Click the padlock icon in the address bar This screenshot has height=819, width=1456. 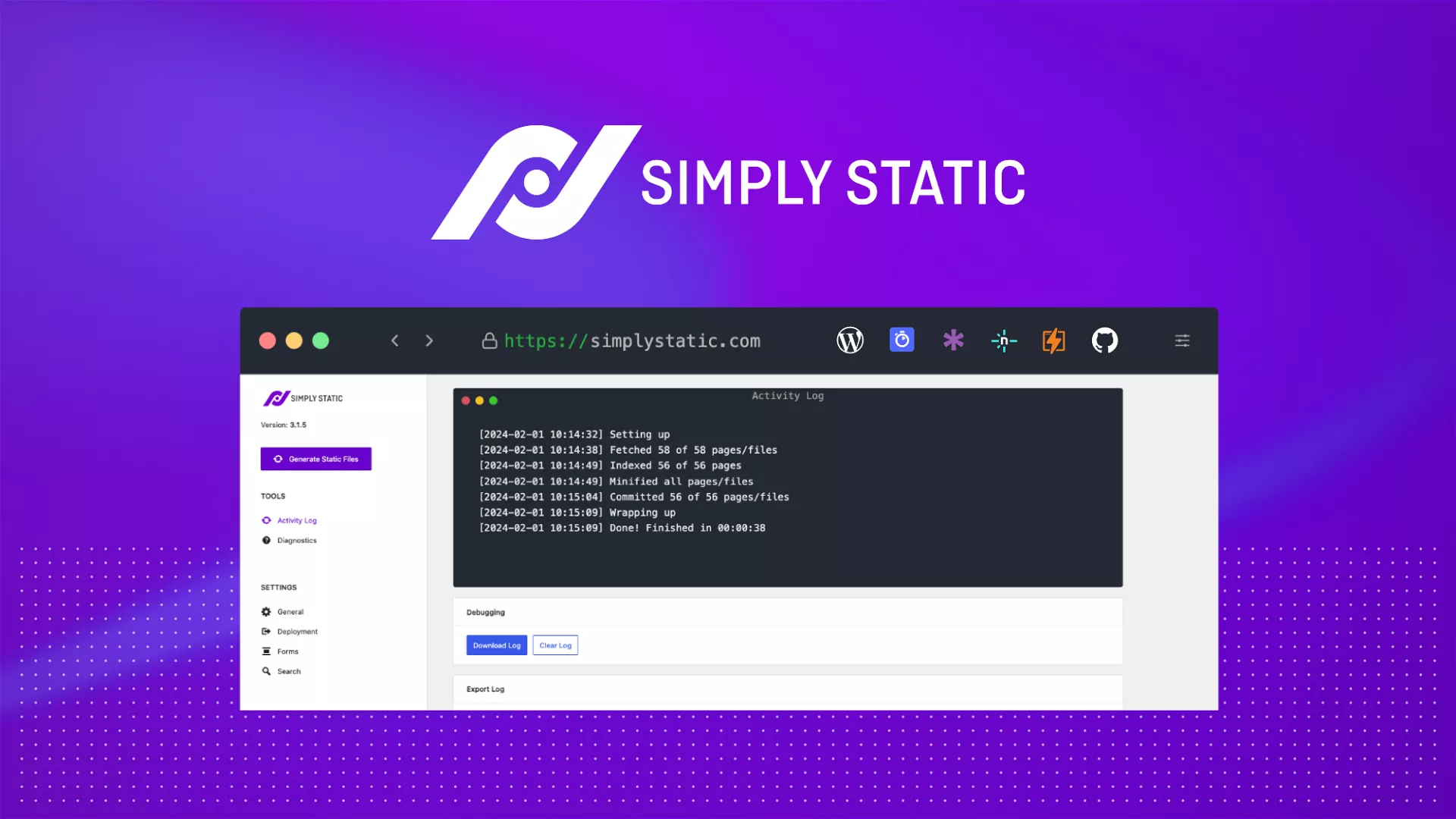tap(489, 340)
